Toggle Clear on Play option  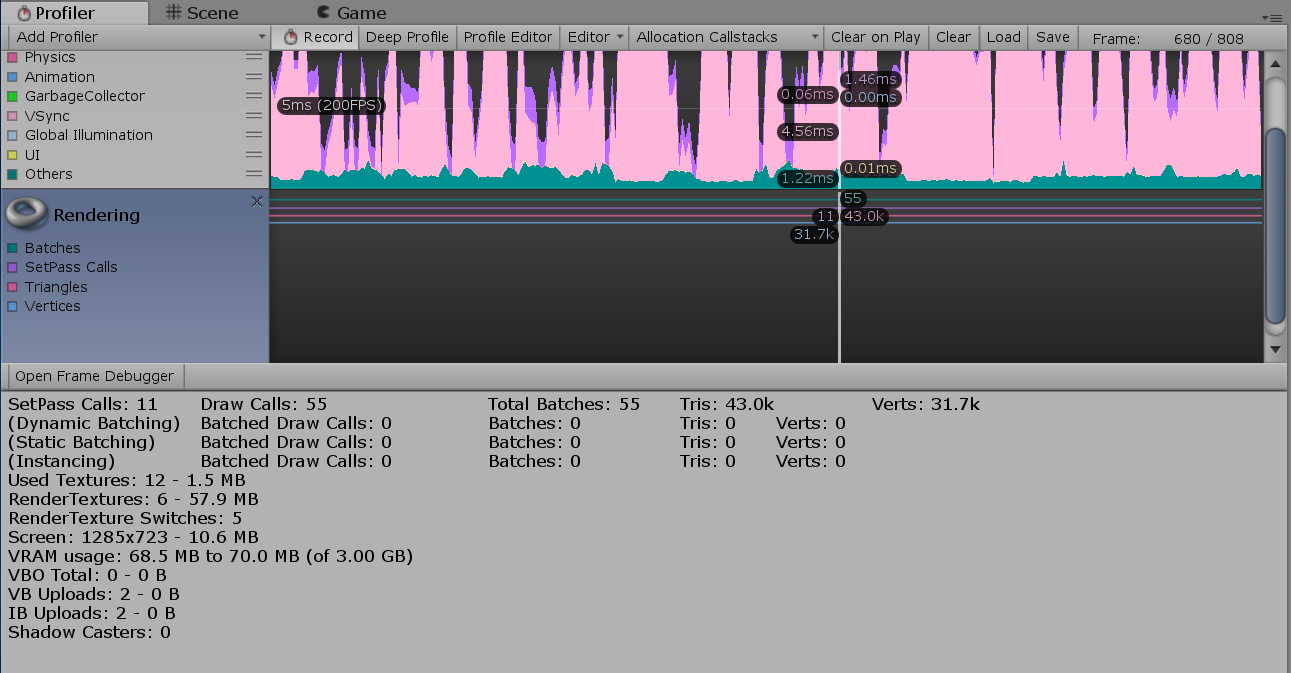[x=875, y=37]
